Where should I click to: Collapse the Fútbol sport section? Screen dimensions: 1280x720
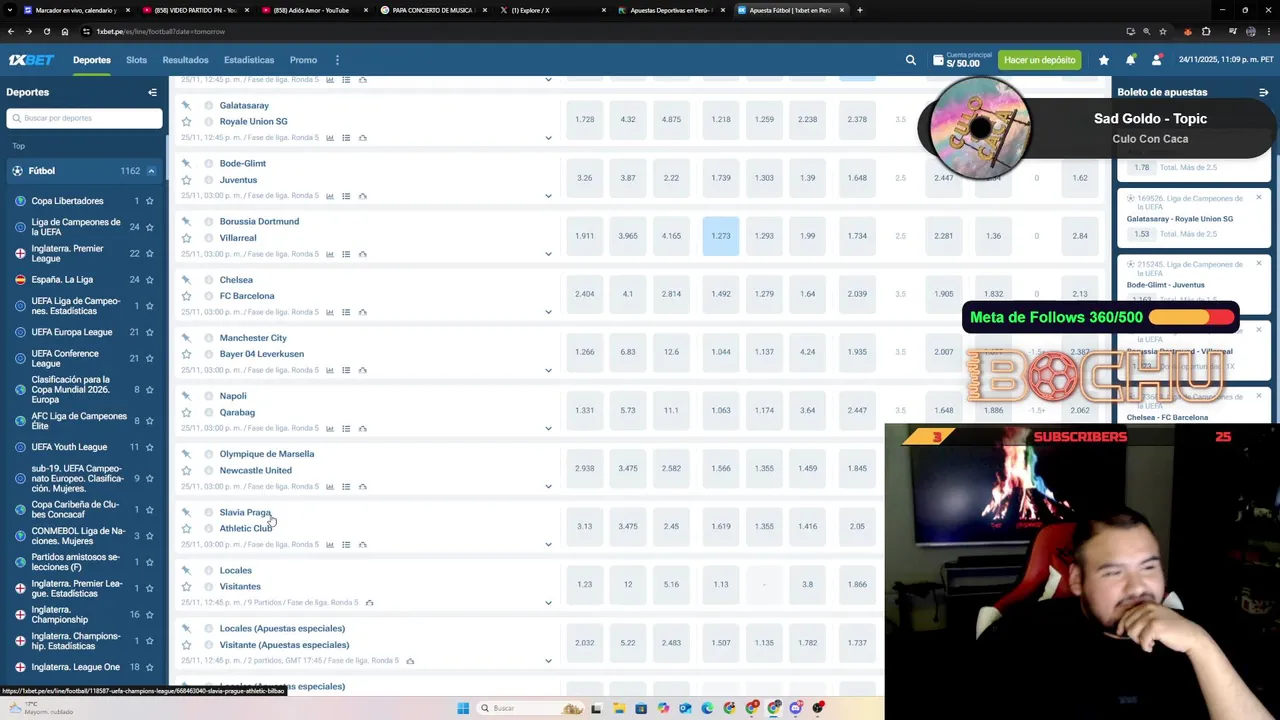coord(151,171)
